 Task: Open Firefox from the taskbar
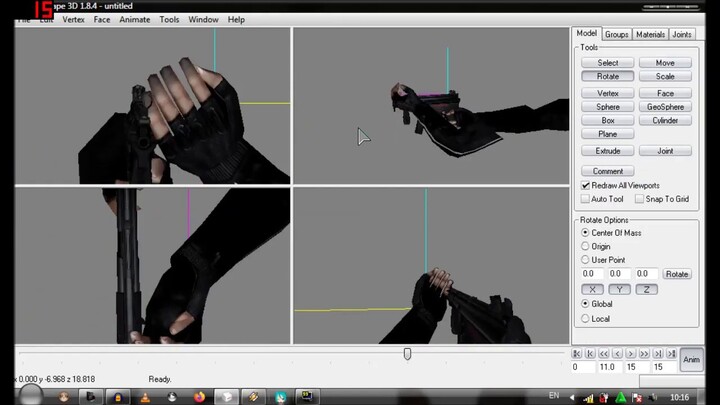199,397
